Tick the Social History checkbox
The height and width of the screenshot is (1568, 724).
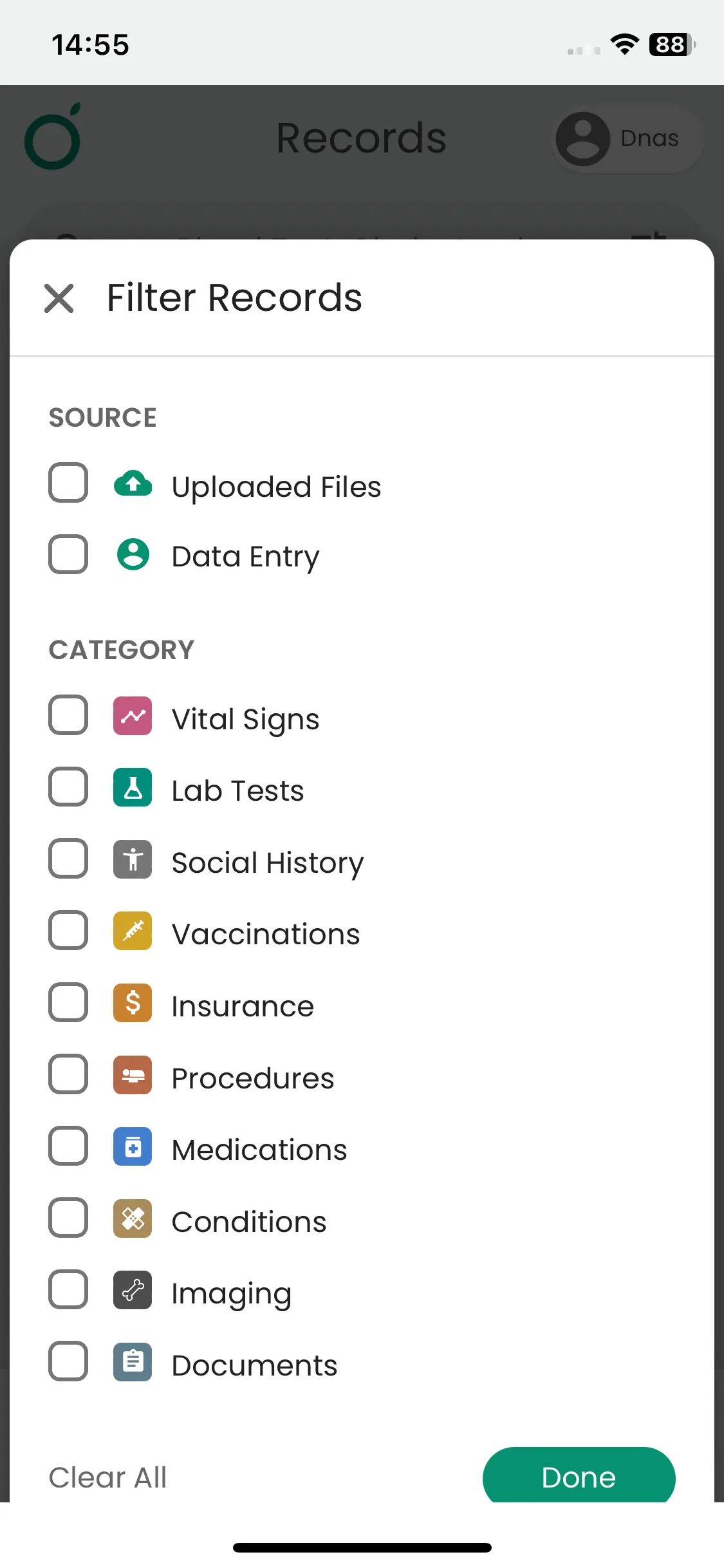(x=68, y=859)
